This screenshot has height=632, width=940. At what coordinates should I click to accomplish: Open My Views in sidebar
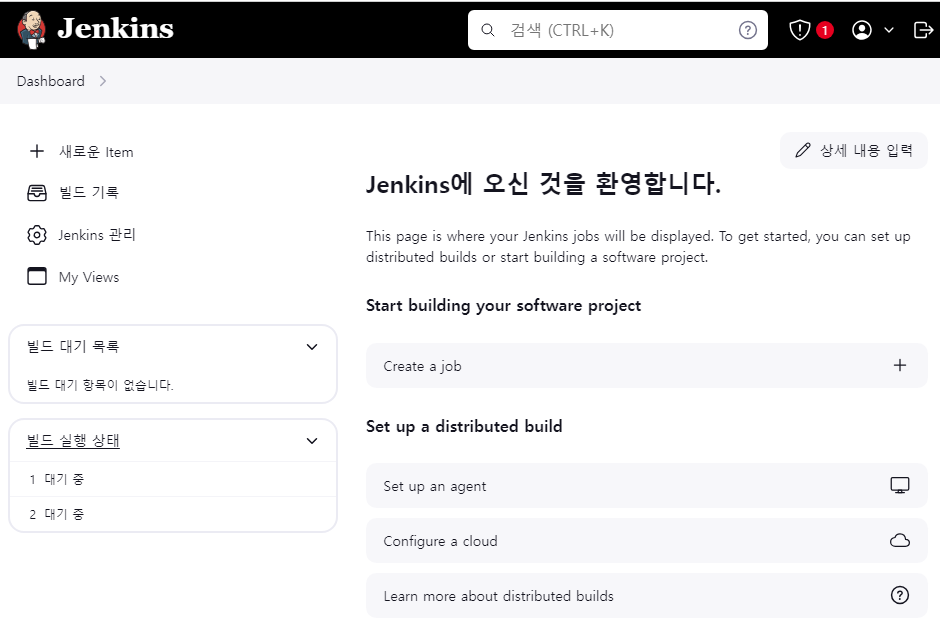88,277
